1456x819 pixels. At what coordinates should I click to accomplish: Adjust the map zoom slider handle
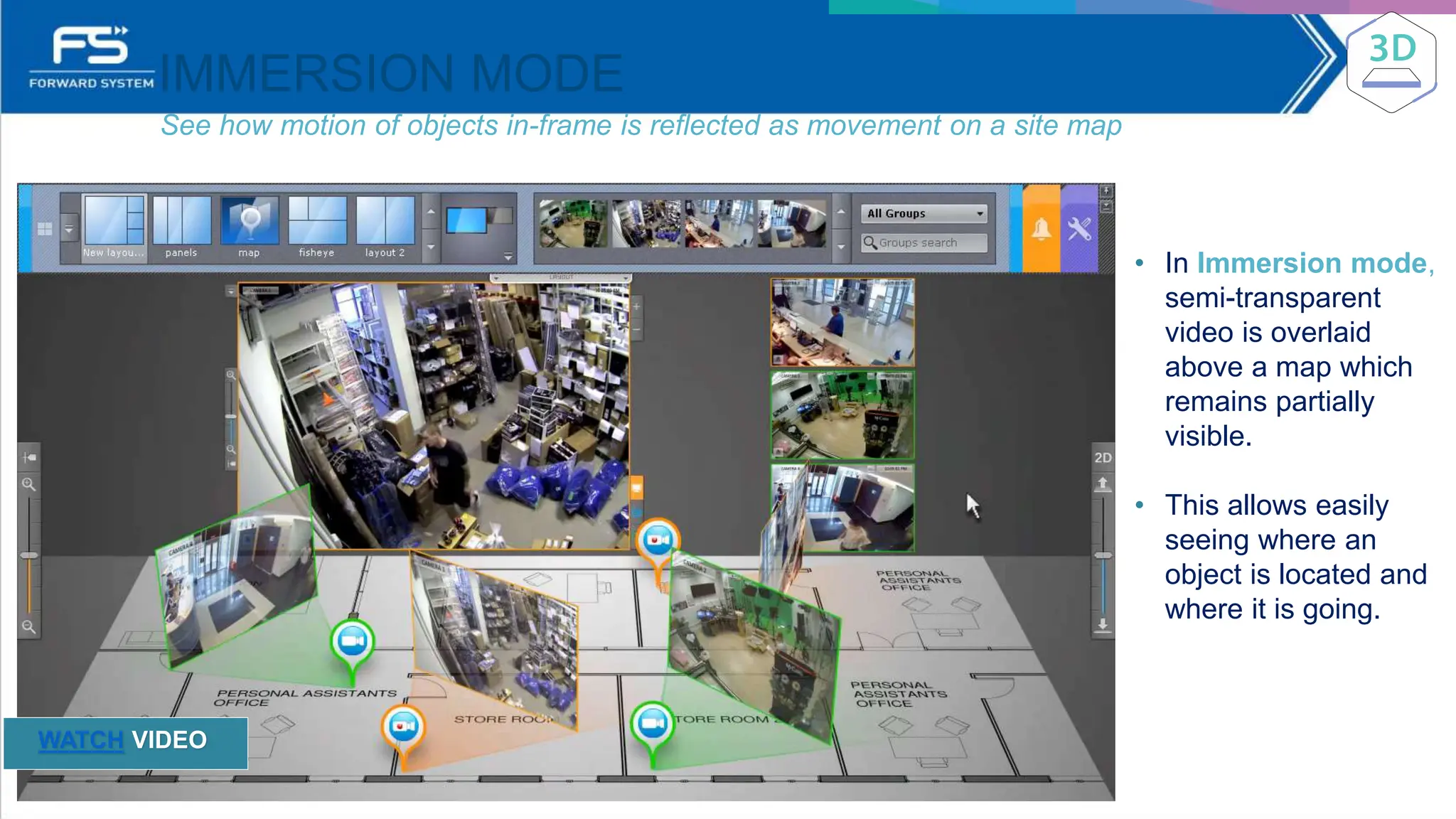pos(29,555)
